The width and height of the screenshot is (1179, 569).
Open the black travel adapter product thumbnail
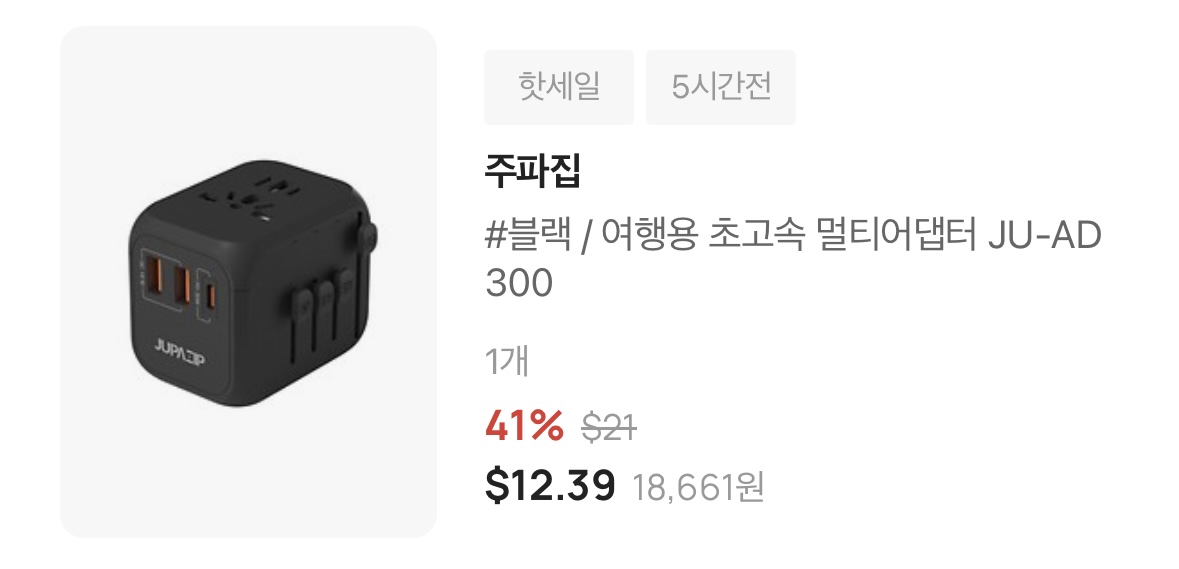pos(248,282)
